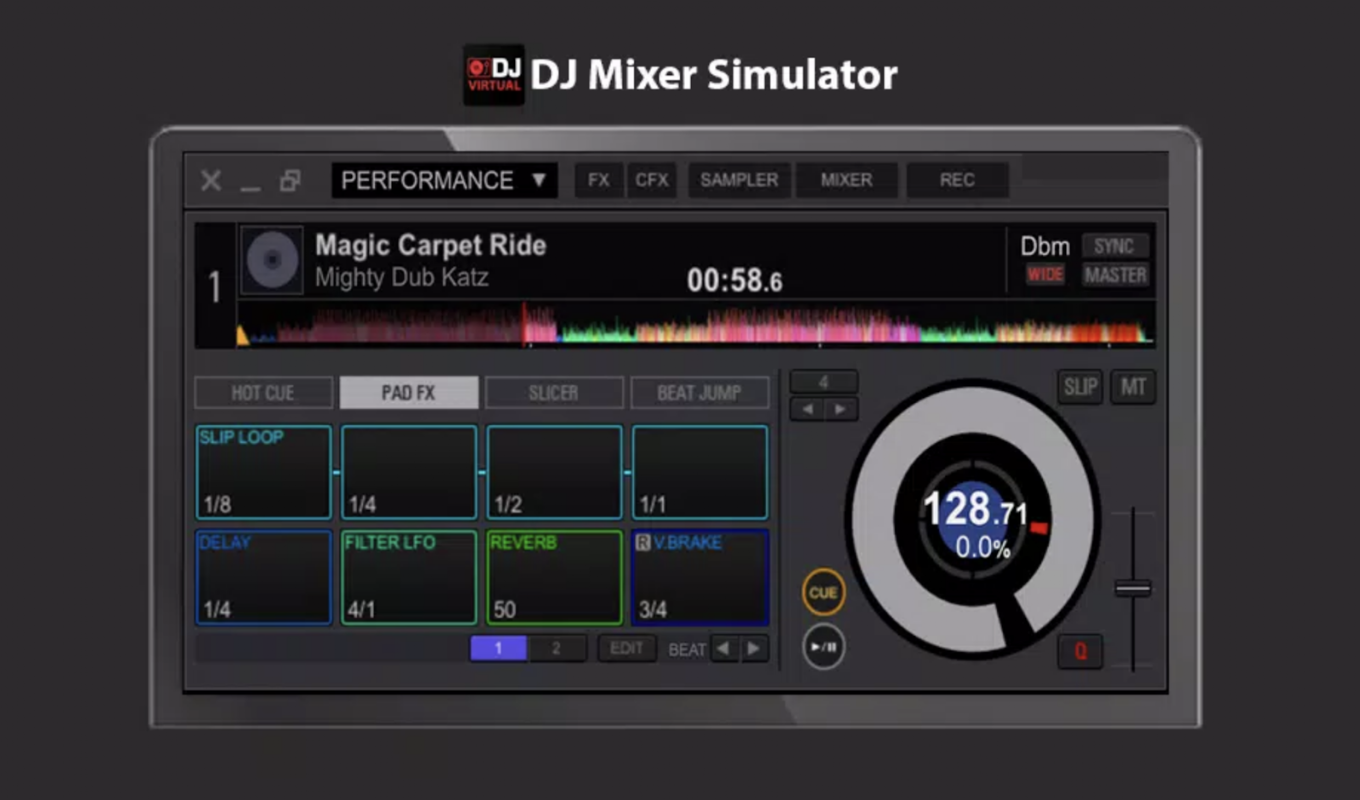Image resolution: width=1360 pixels, height=800 pixels.
Task: Increase loop size with right arrow under 4
Action: click(841, 409)
